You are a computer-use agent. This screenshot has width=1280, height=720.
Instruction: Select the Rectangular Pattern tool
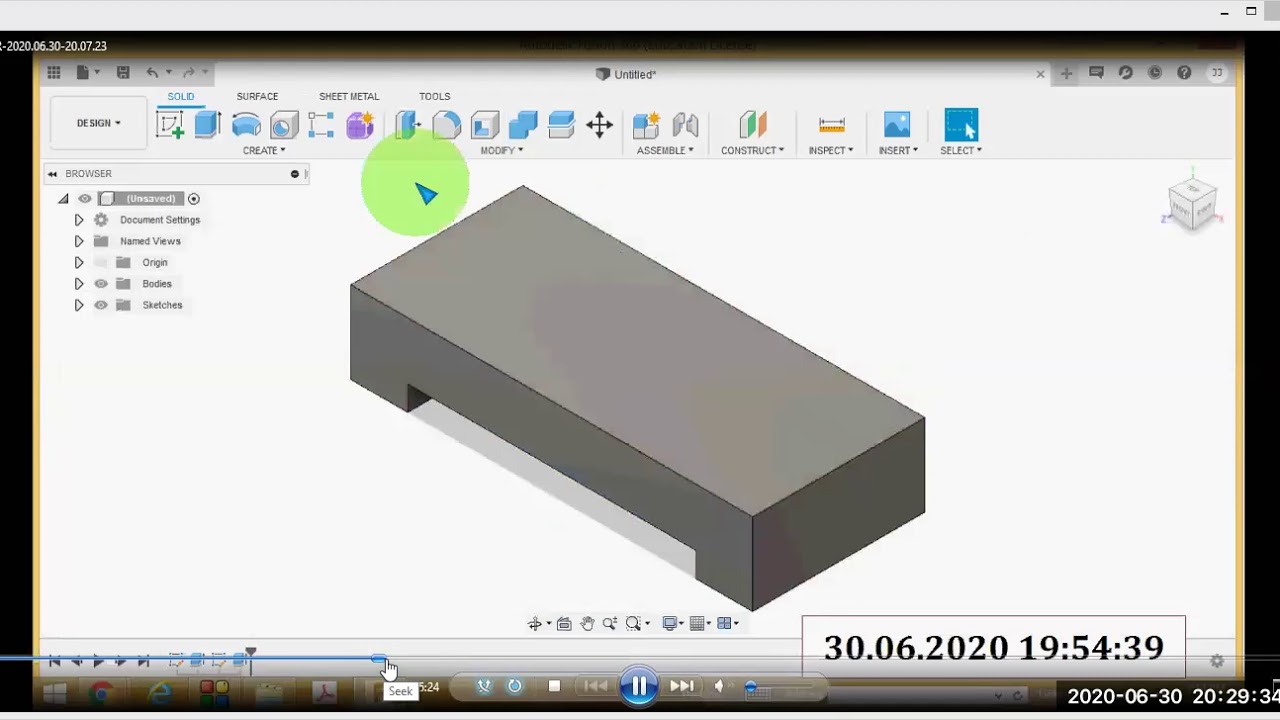pos(321,125)
